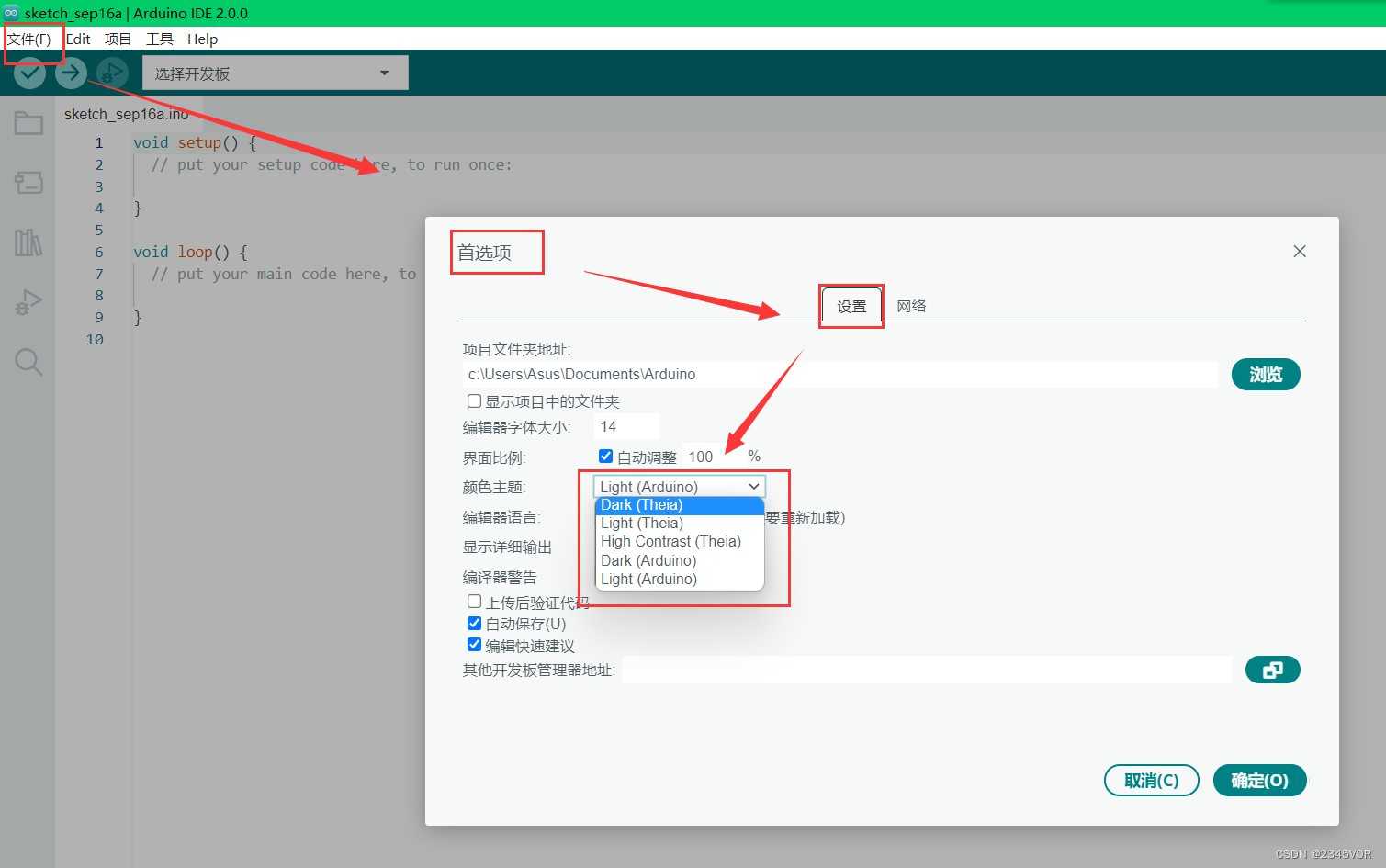The height and width of the screenshot is (868, 1386).
Task: Open the Sketchbook folder sidebar icon
Action: [28, 123]
